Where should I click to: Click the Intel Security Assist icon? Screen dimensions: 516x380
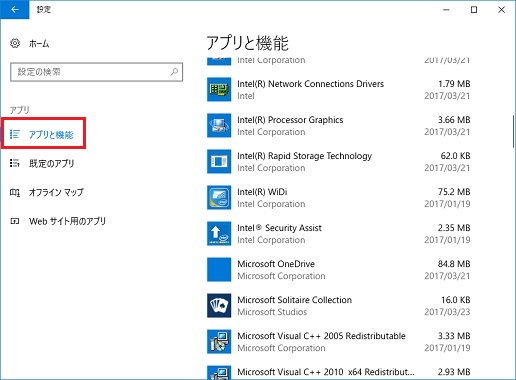pyautogui.click(x=219, y=233)
